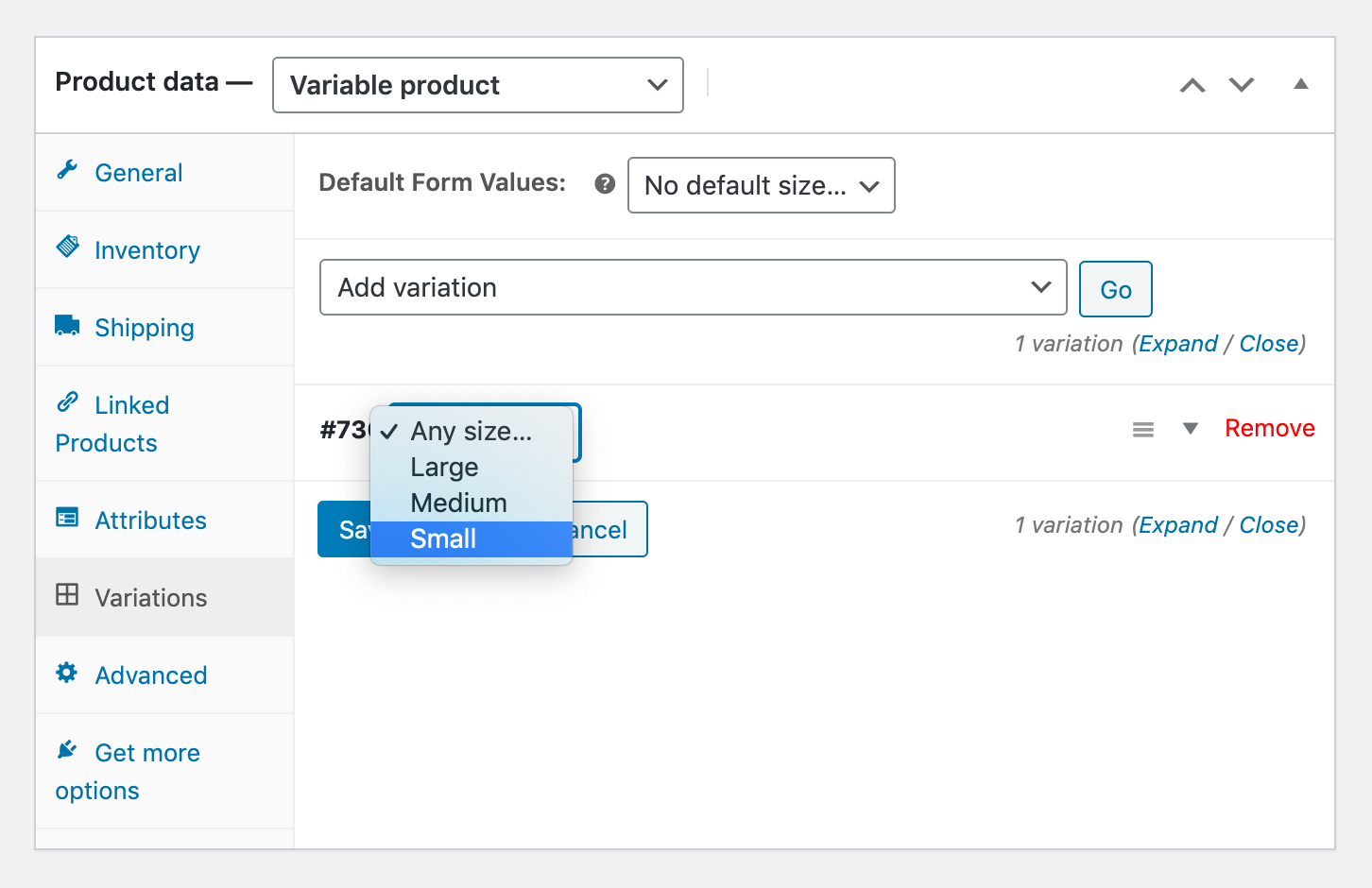
Task: Click the Shipping truck icon
Action: (x=67, y=325)
